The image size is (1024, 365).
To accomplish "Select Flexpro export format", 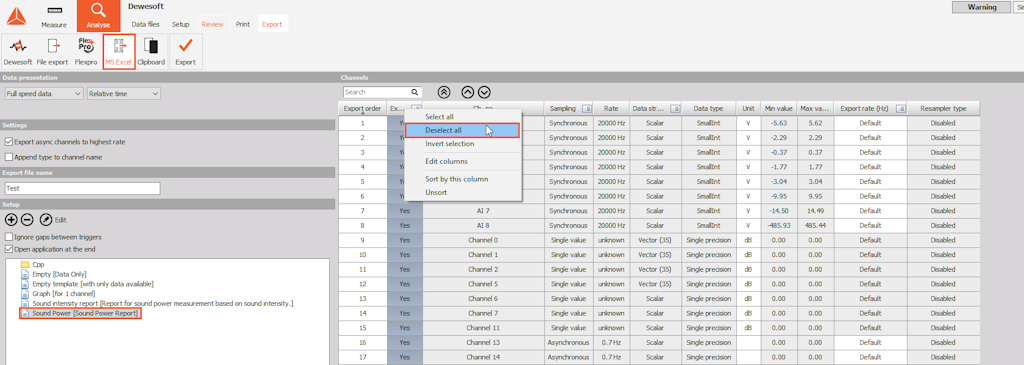I will [x=86, y=52].
